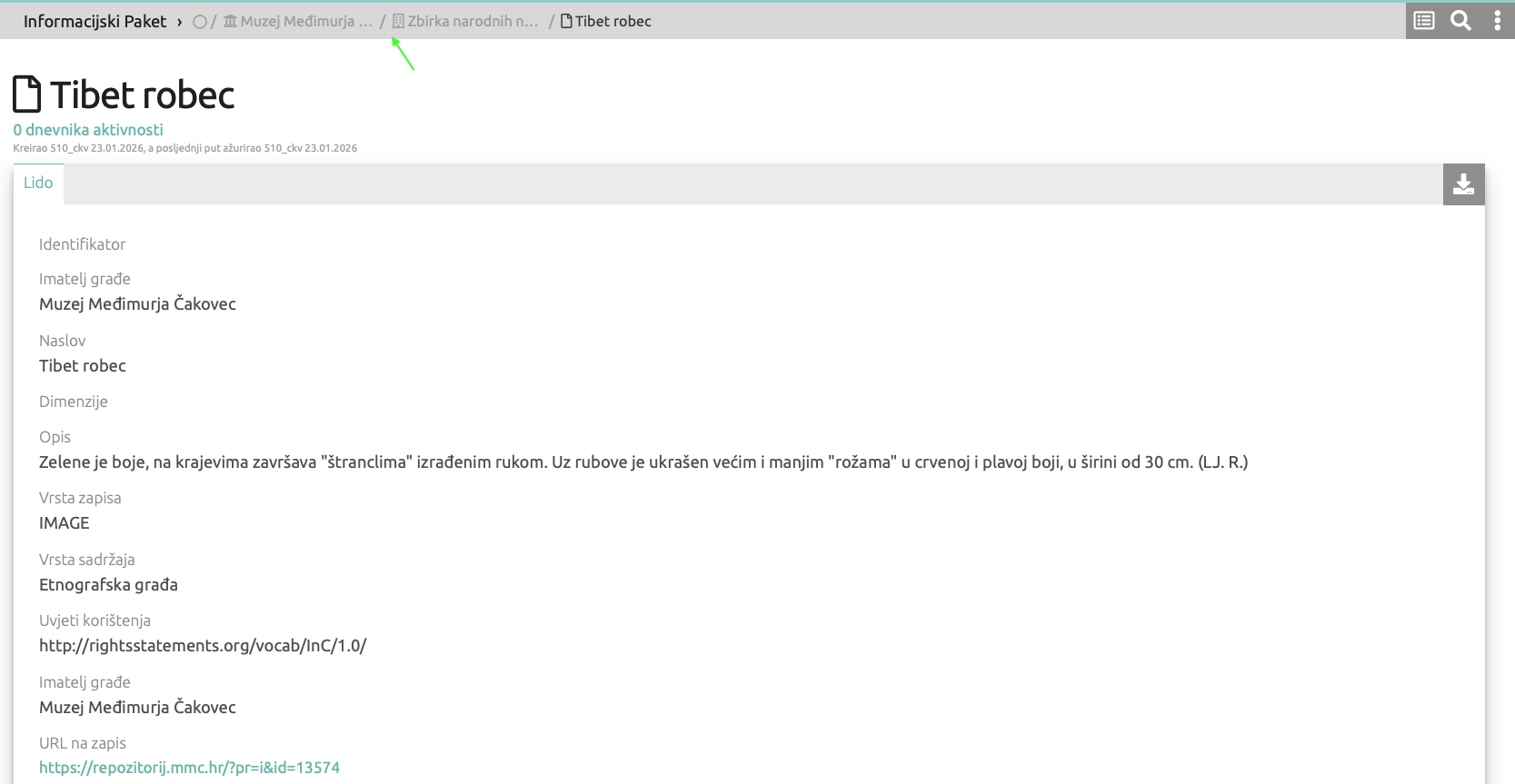Click first Muzej Međimurja Čakovec value
The width and height of the screenshot is (1515, 784).
137,304
